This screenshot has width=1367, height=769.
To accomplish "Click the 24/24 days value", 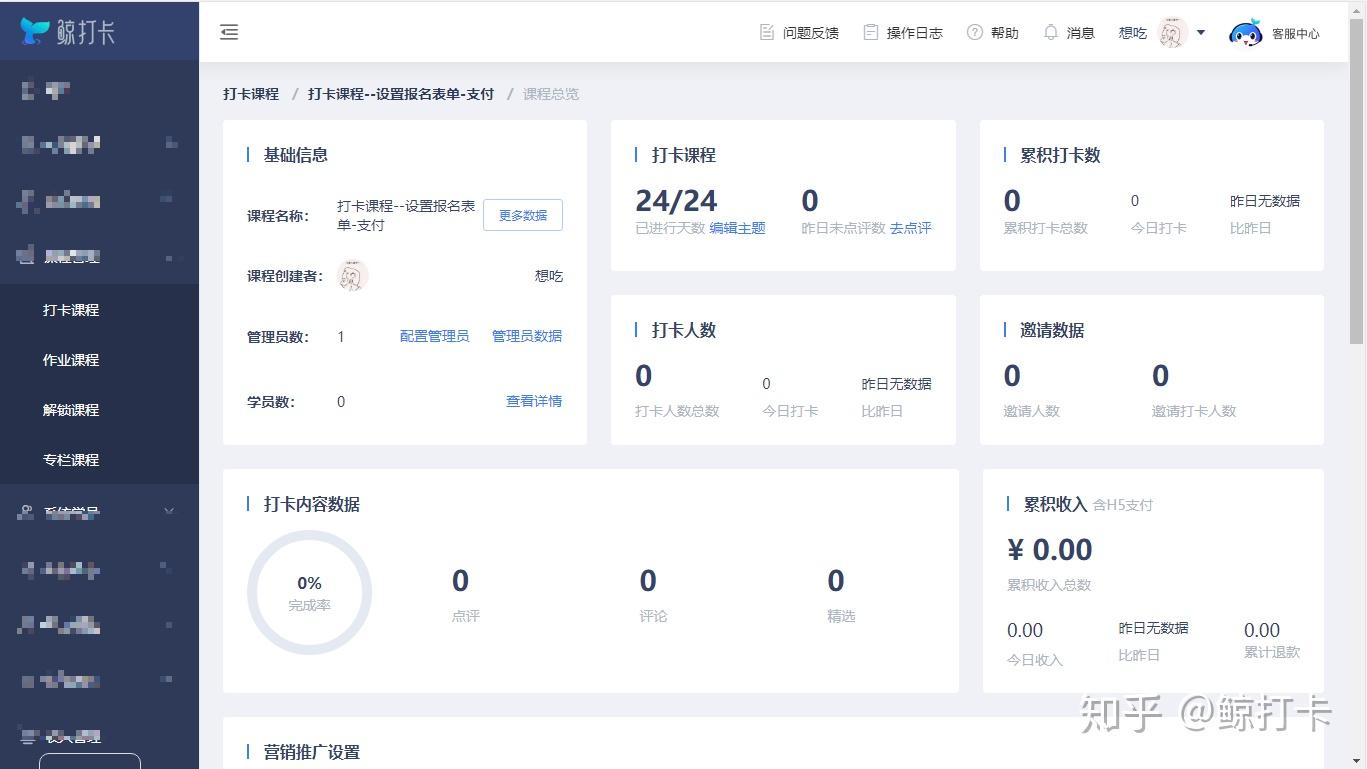I will (x=676, y=201).
